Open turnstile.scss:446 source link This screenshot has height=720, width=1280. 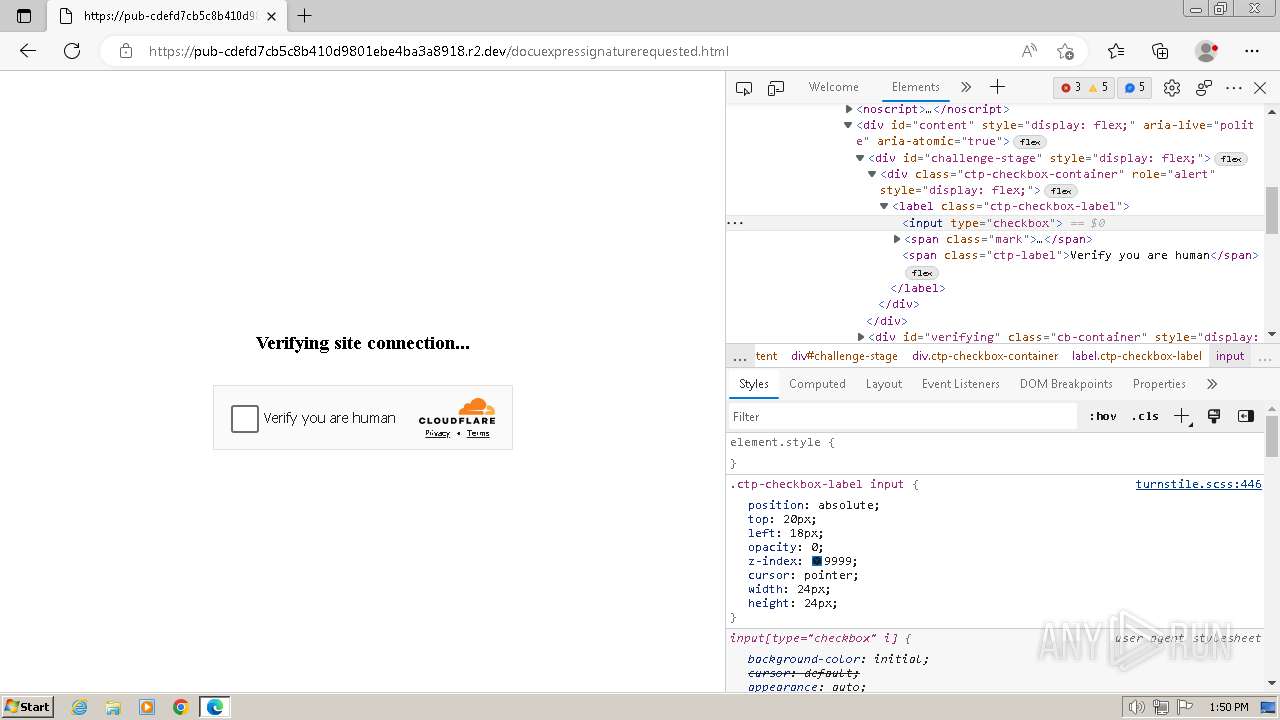coord(1198,484)
